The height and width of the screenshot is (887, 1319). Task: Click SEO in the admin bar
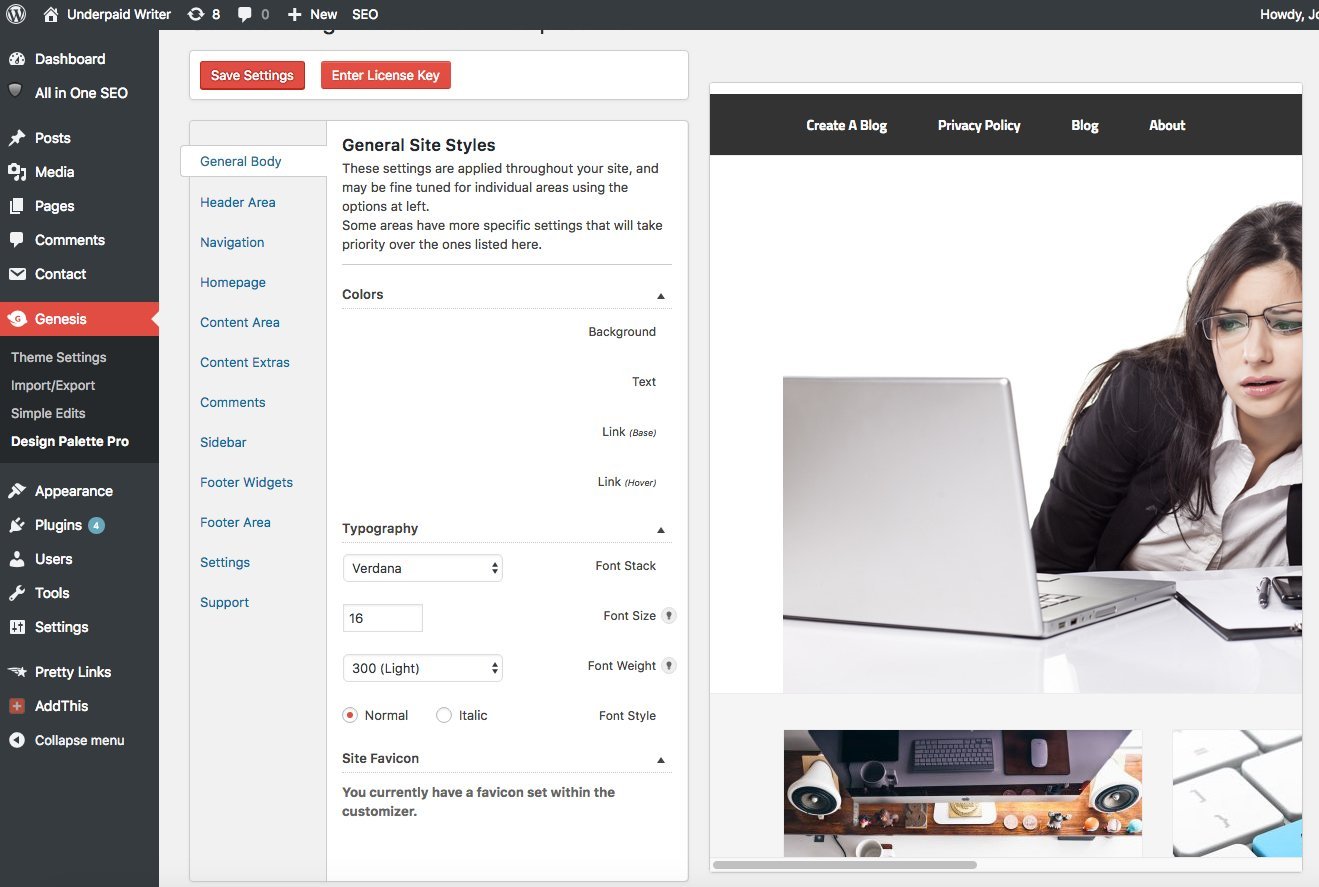click(365, 14)
